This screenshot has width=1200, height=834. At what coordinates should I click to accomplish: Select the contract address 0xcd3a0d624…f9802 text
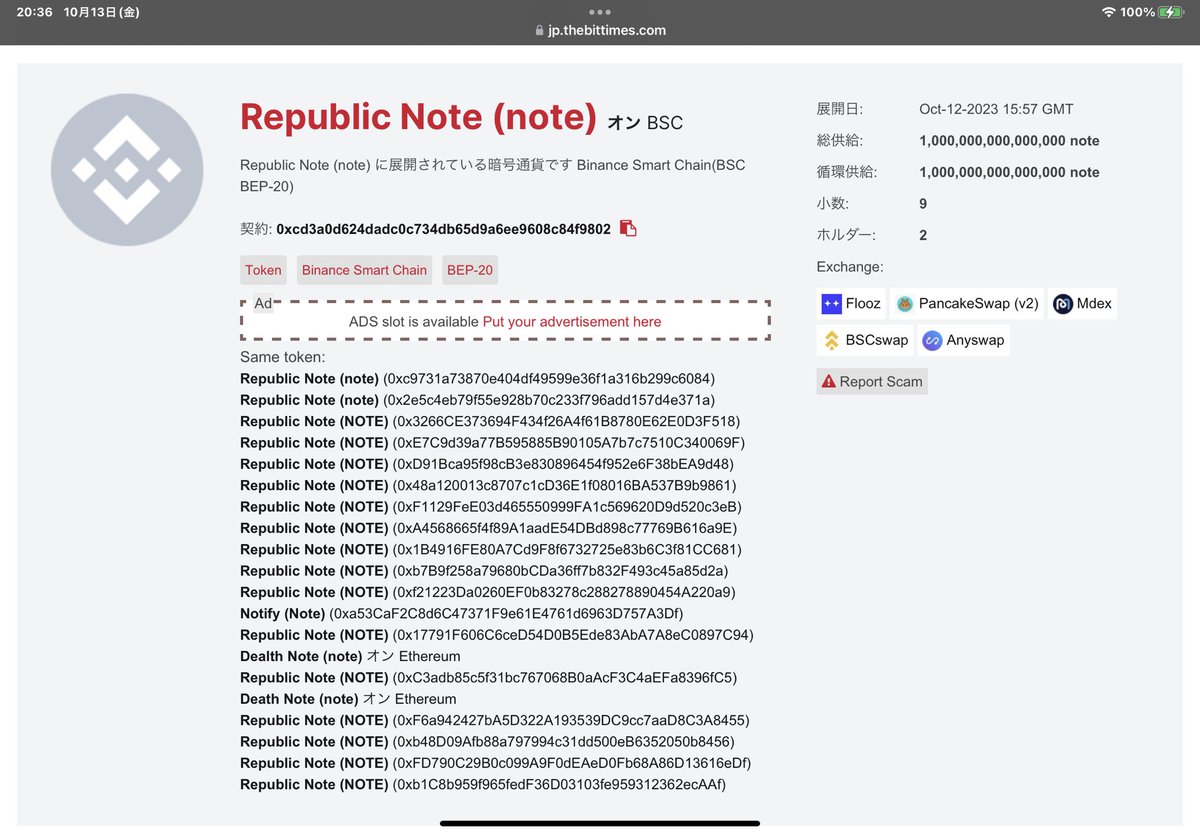coord(443,229)
